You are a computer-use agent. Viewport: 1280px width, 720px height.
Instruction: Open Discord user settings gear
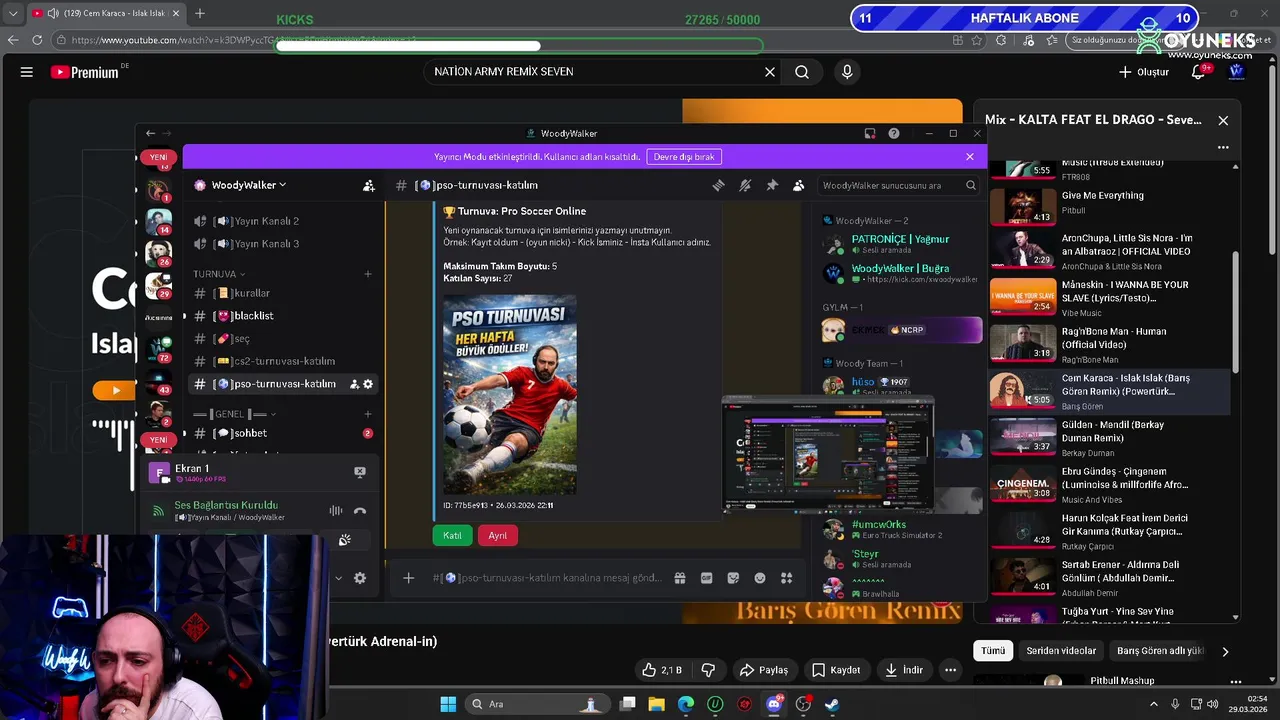[x=360, y=578]
